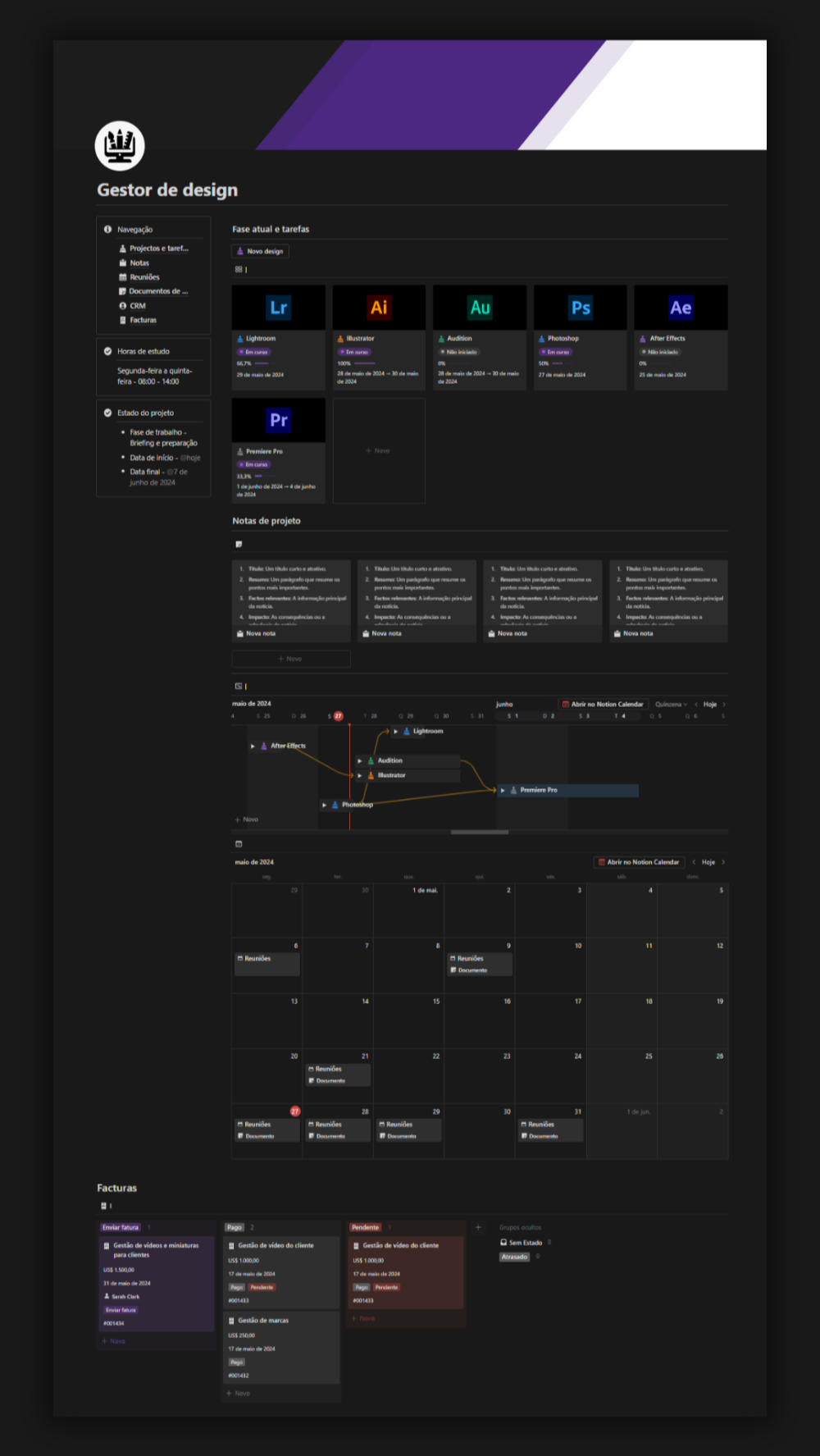The width and height of the screenshot is (820, 1456).
Task: Click Abrir no Notion Calendar above calendar
Action: [x=639, y=862]
